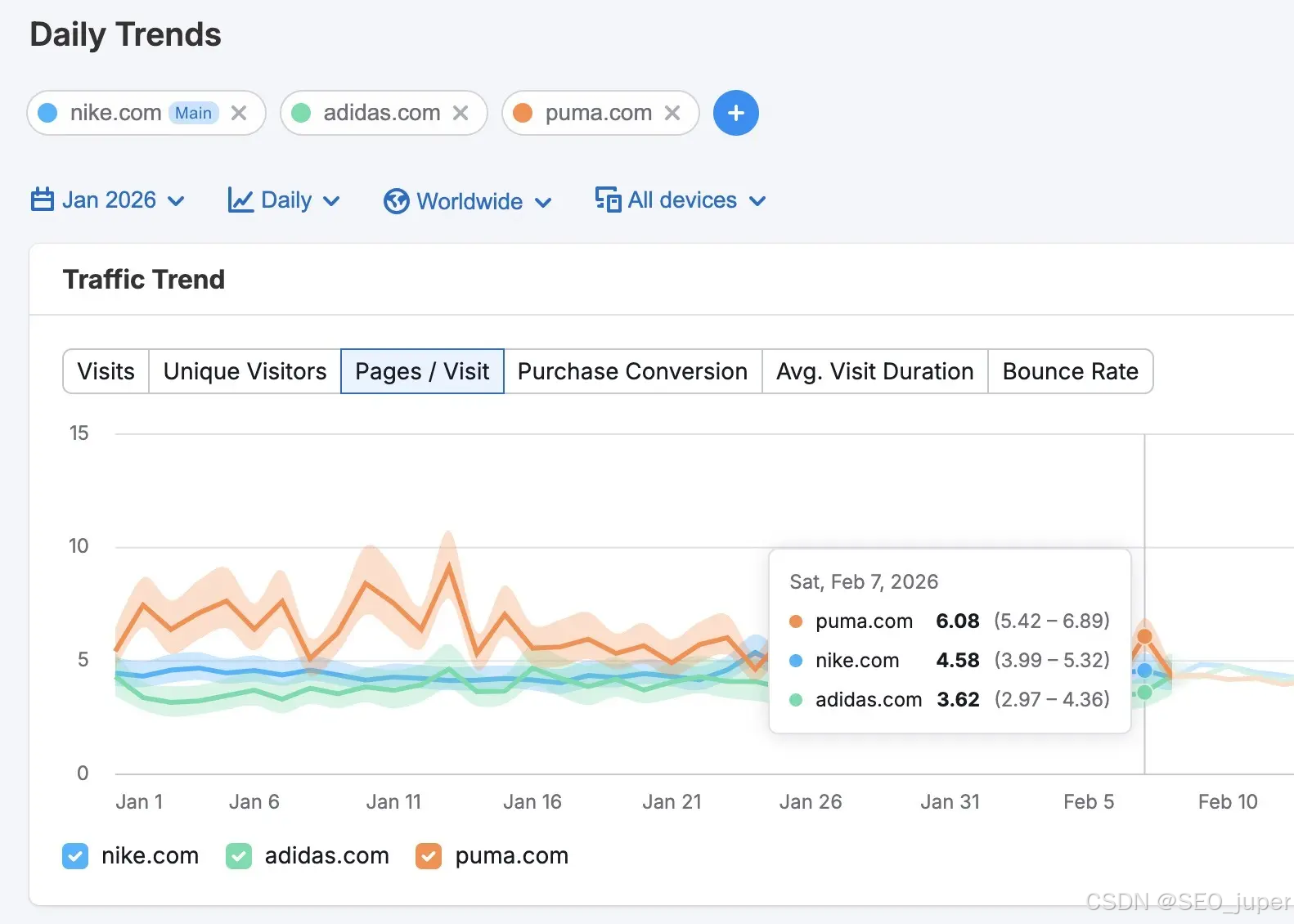1294x924 pixels.
Task: Open the Jan 2026 date dropdown
Action: pos(108,200)
